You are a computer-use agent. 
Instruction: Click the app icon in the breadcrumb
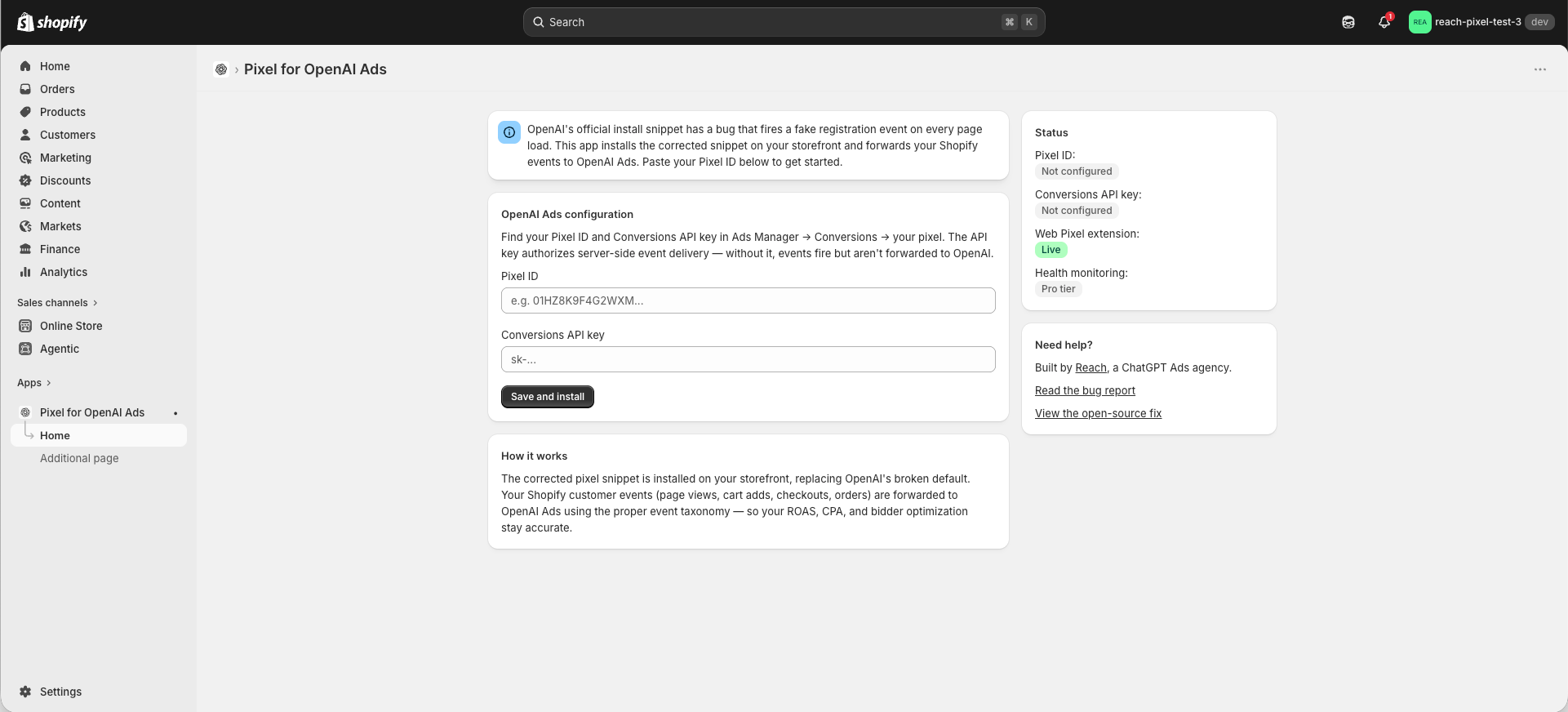point(221,69)
